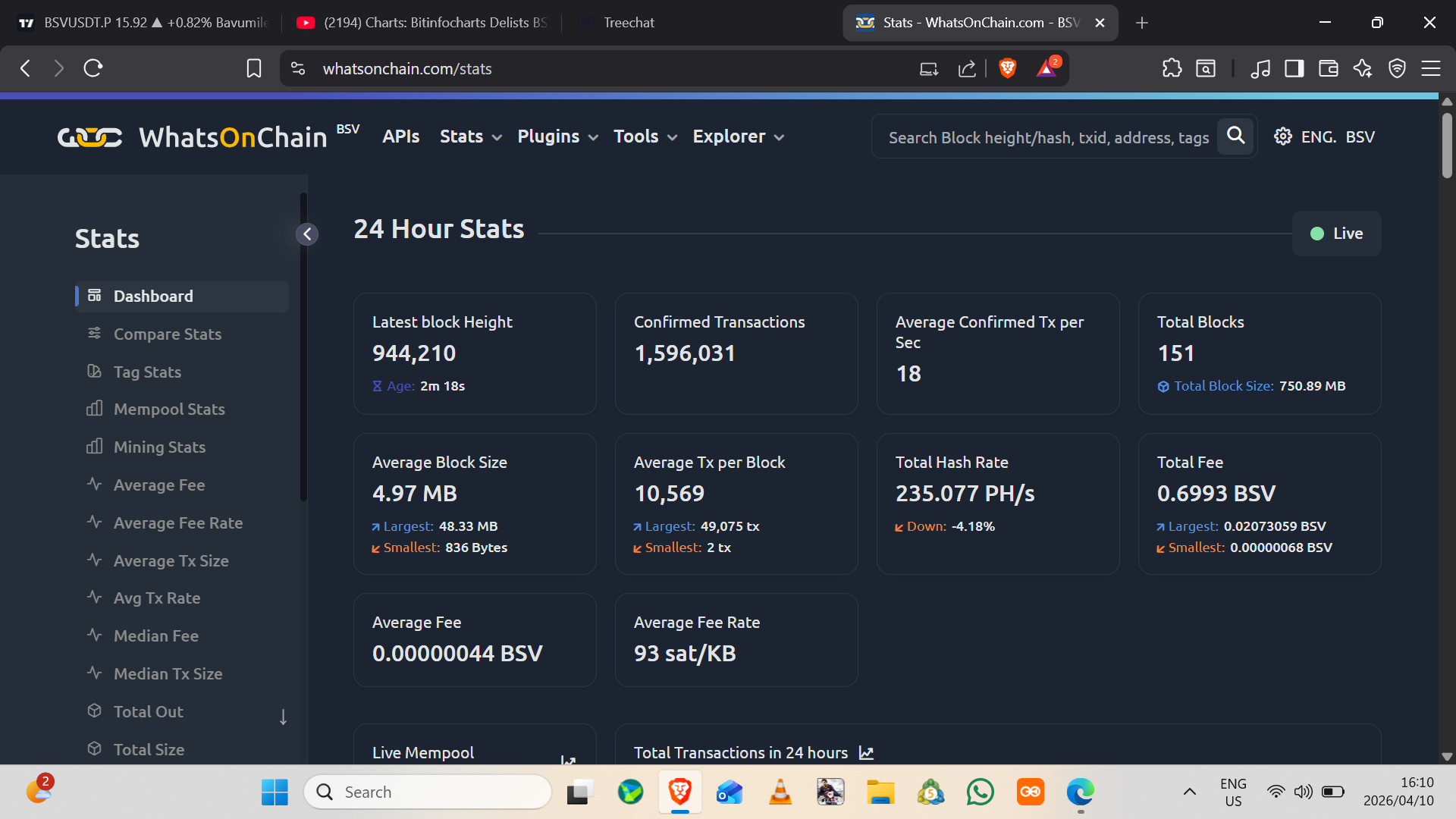Open VLC from the taskbar

[780, 792]
